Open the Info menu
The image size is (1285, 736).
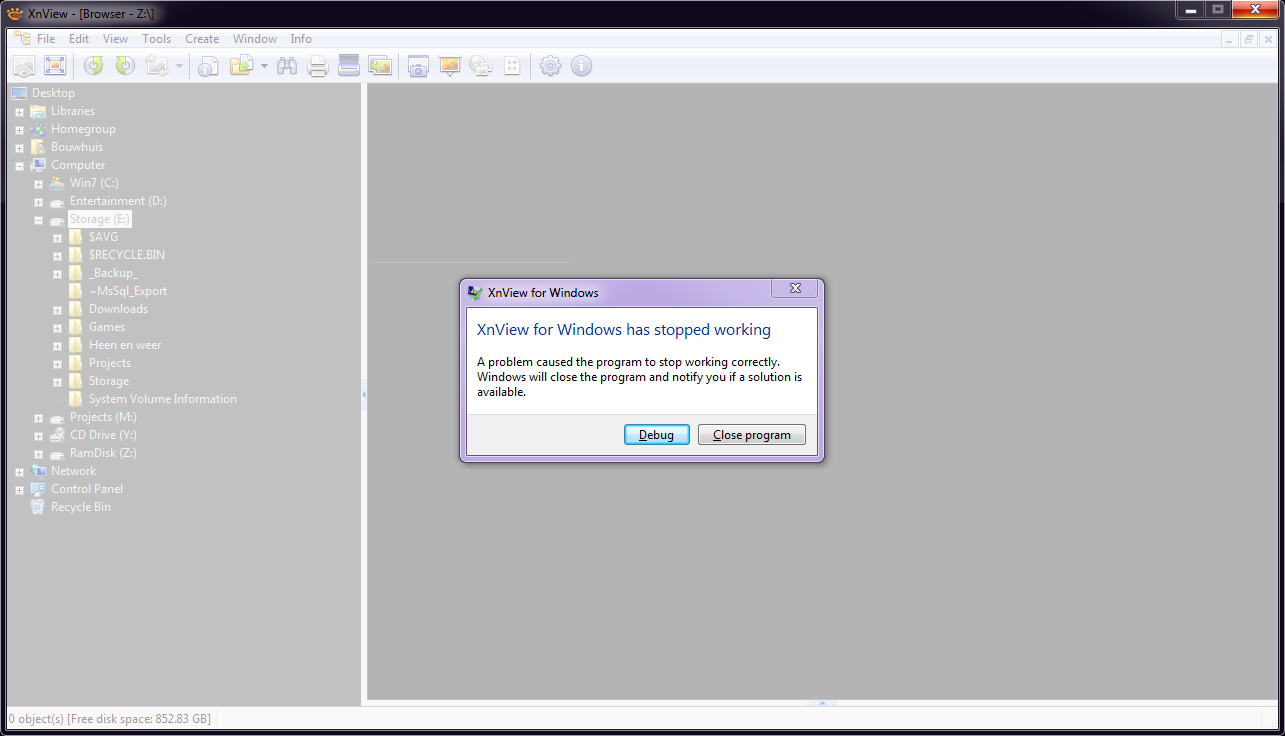301,39
